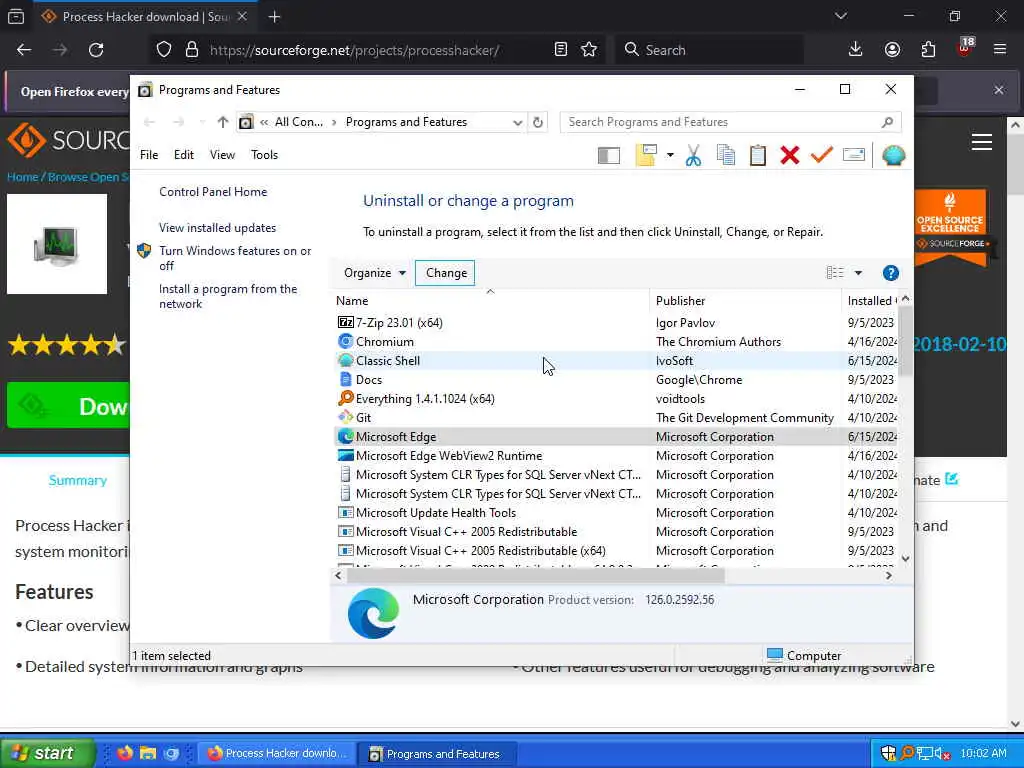The height and width of the screenshot is (768, 1024).
Task: Click the orange checkmark Properties icon
Action: 822,155
